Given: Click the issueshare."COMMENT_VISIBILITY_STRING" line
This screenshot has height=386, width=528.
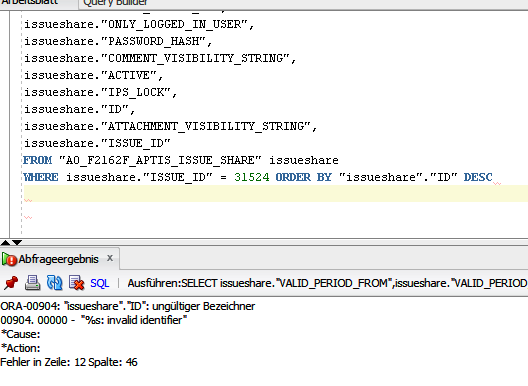Looking at the screenshot, I should [160, 58].
